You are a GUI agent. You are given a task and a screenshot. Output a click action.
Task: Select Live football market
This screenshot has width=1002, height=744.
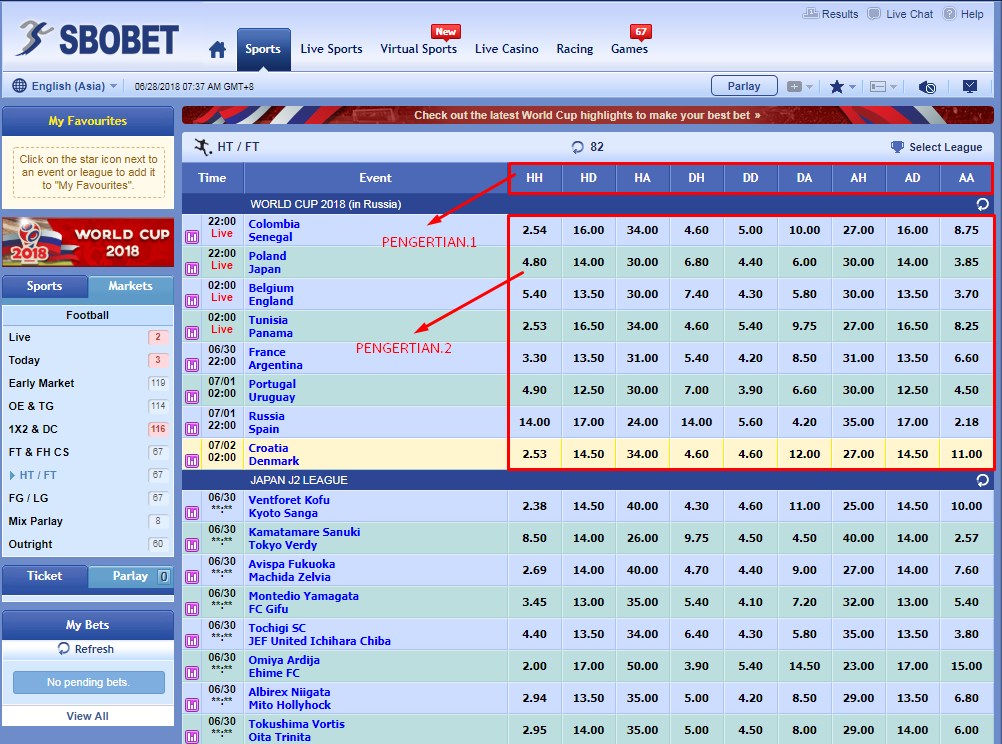(x=88, y=337)
